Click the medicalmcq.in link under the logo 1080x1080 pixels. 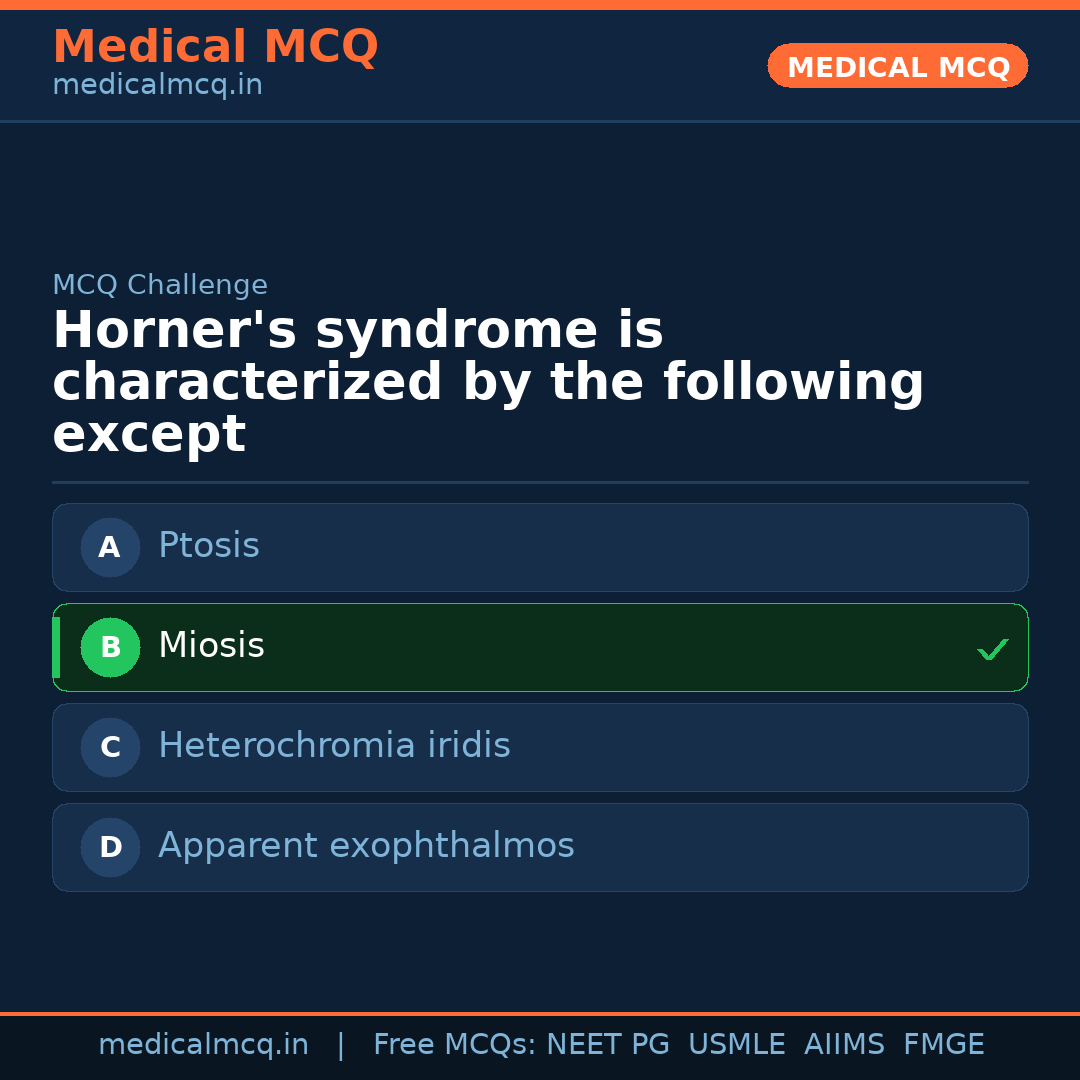(156, 84)
